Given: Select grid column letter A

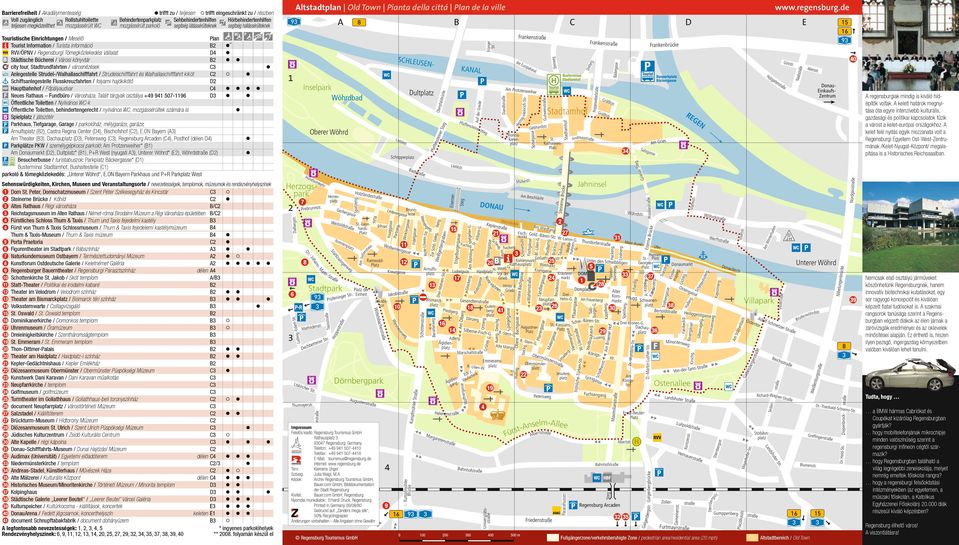Looking at the screenshot, I should click(341, 23).
